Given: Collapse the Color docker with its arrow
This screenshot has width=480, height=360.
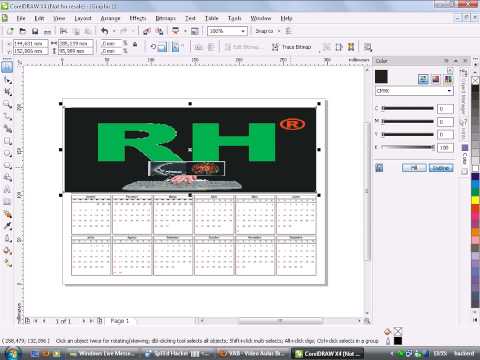Looking at the screenshot, I should pyautogui.click(x=456, y=61).
